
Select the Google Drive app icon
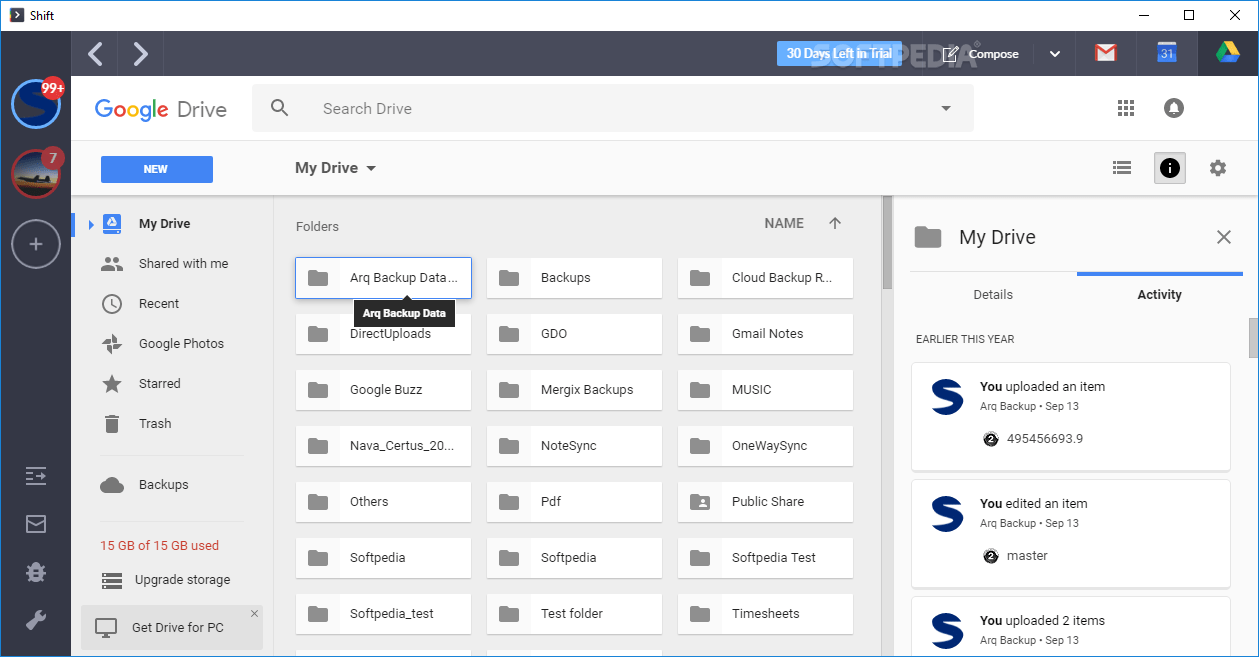(x=1228, y=53)
